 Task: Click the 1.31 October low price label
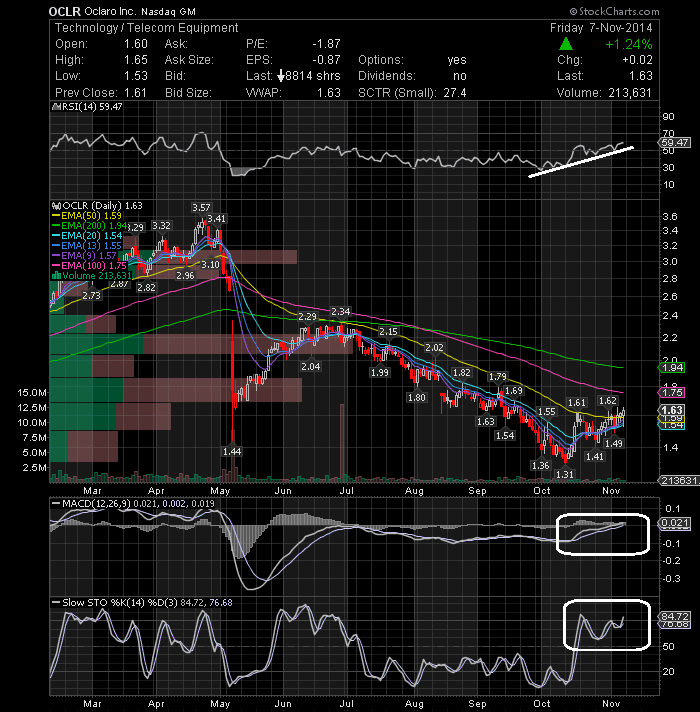pos(564,475)
